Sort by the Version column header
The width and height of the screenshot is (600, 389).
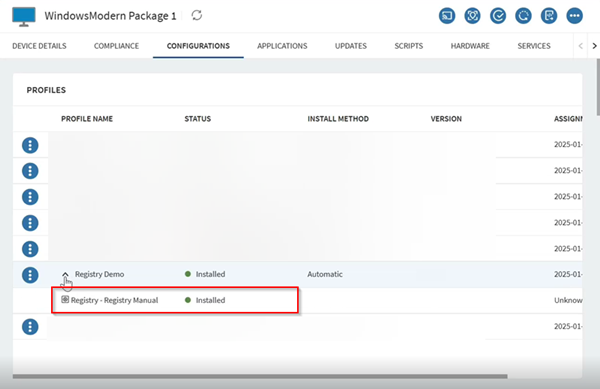[x=446, y=119]
